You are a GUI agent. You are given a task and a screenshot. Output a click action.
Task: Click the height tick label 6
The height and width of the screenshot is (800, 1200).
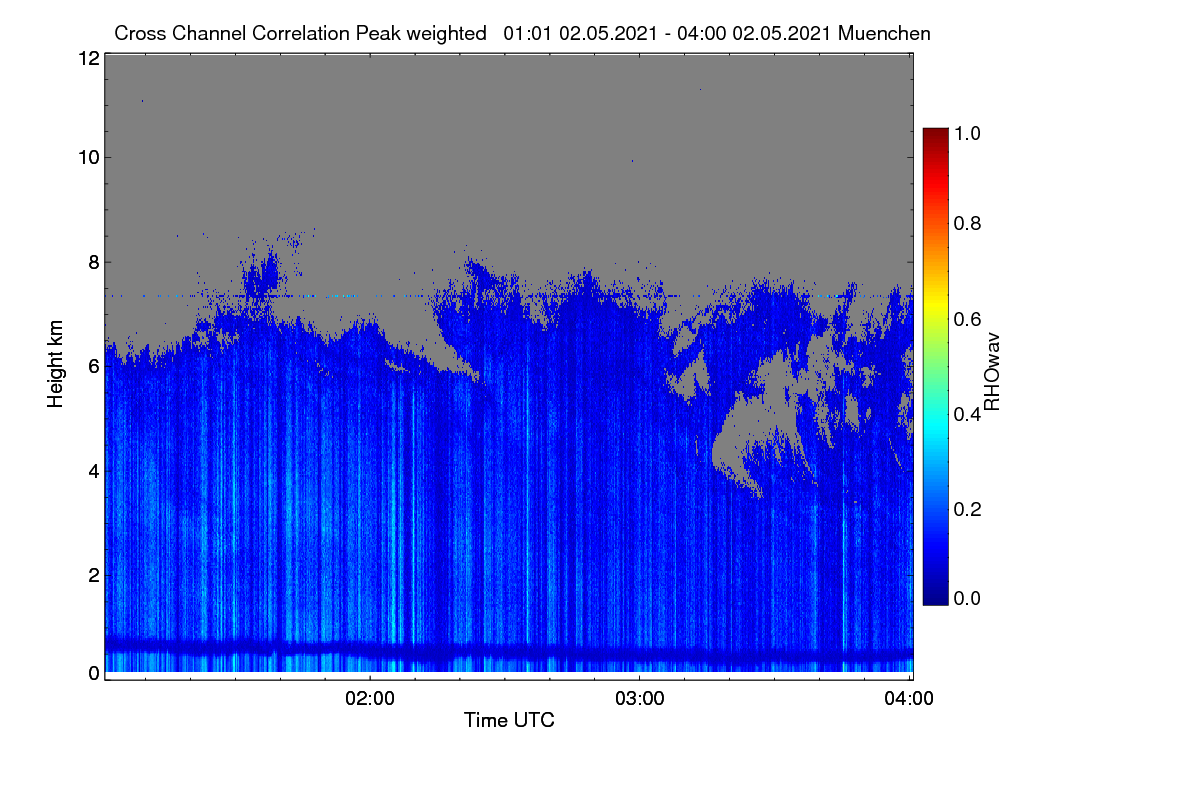93,366
